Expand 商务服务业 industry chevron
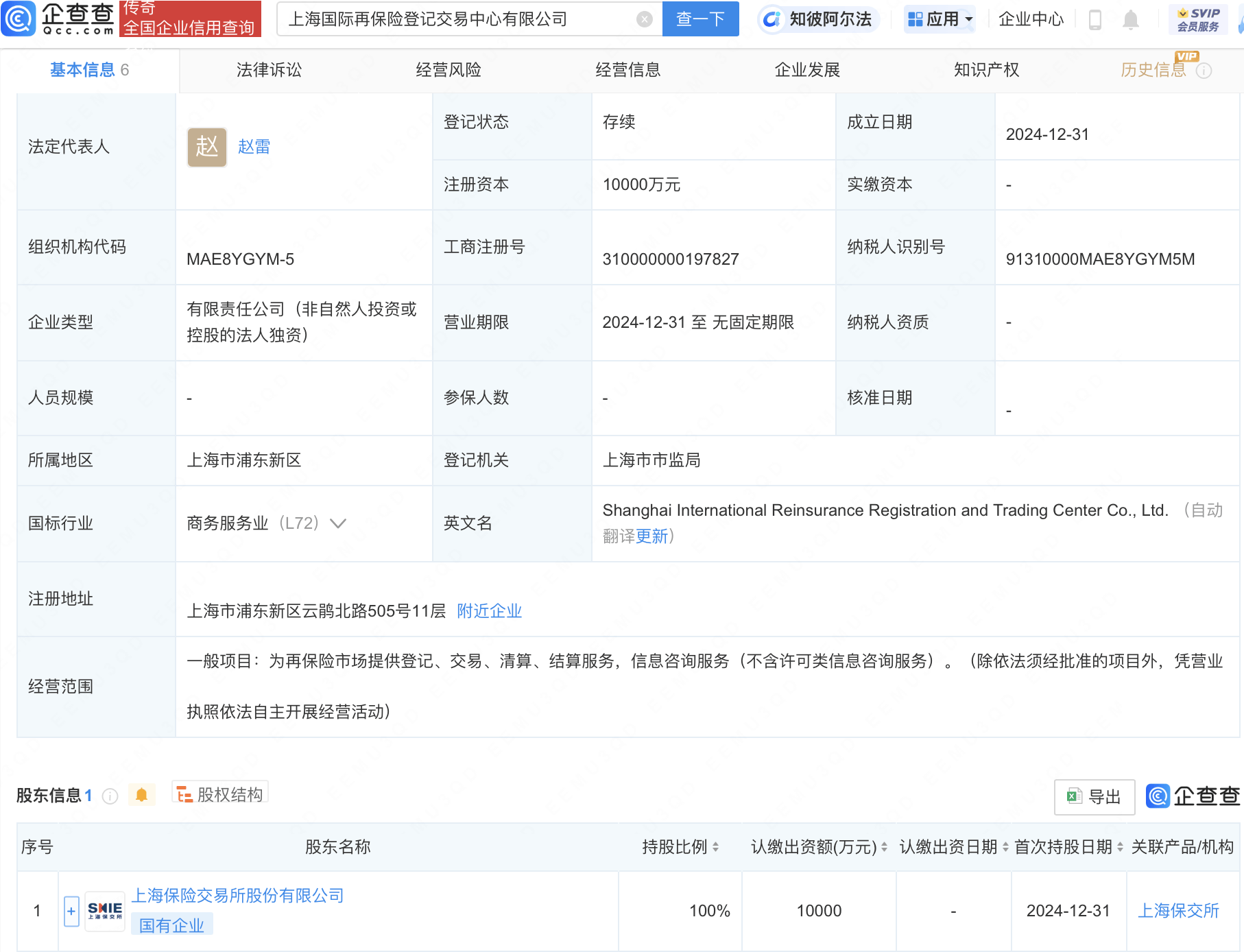This screenshot has width=1244, height=952. (x=338, y=523)
